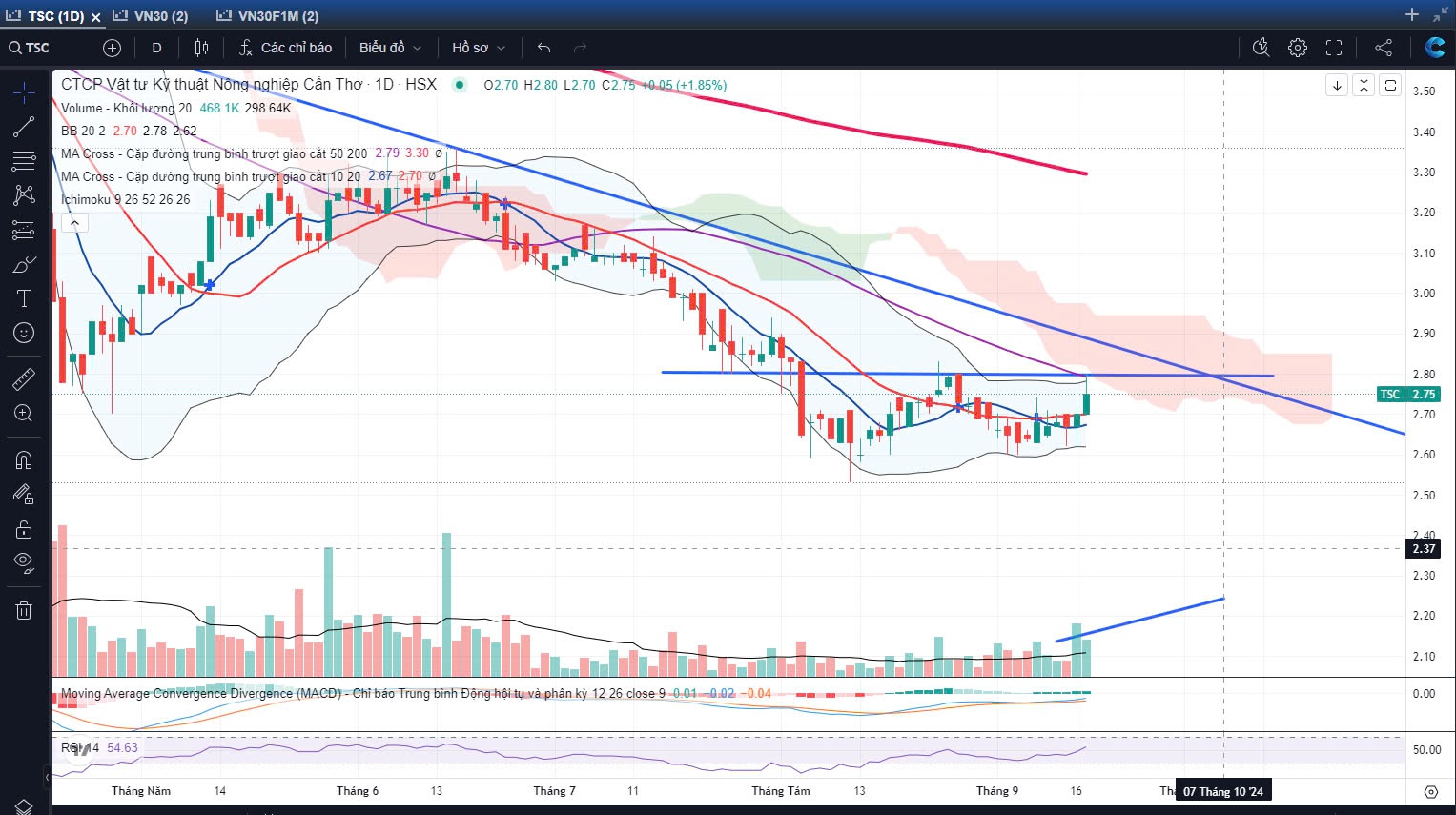1456x815 pixels.
Task: Select the MA Cross 50 200 legend
Action: click(x=214, y=153)
